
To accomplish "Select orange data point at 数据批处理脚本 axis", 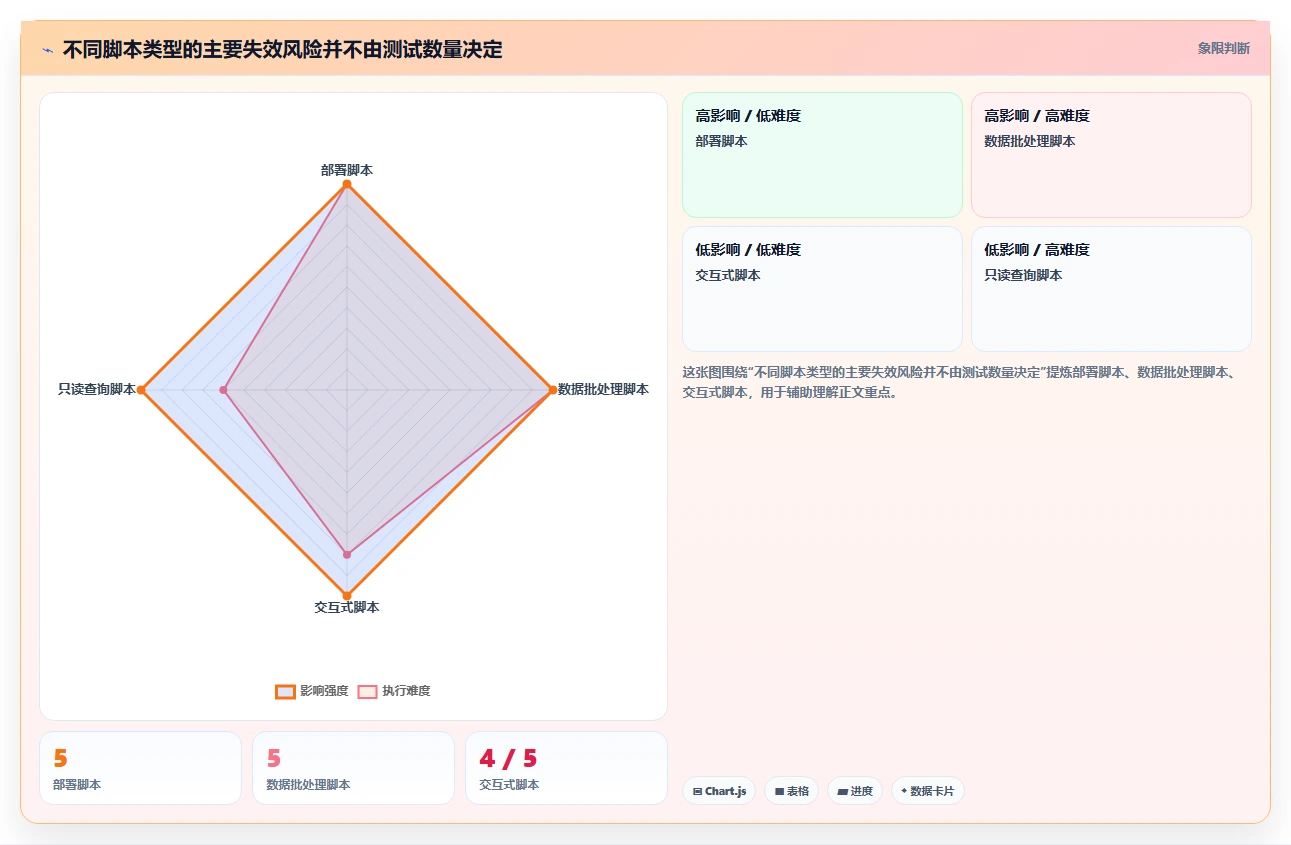I will pyautogui.click(x=552, y=389).
